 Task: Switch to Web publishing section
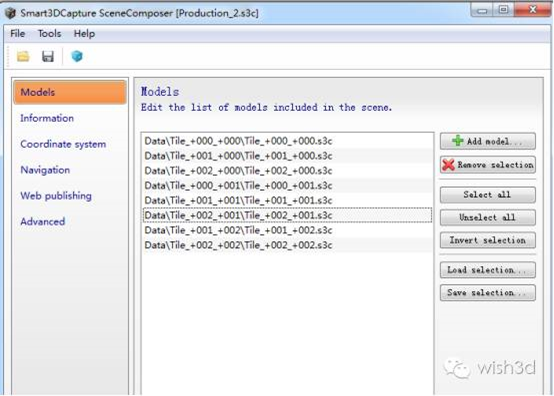(56, 196)
